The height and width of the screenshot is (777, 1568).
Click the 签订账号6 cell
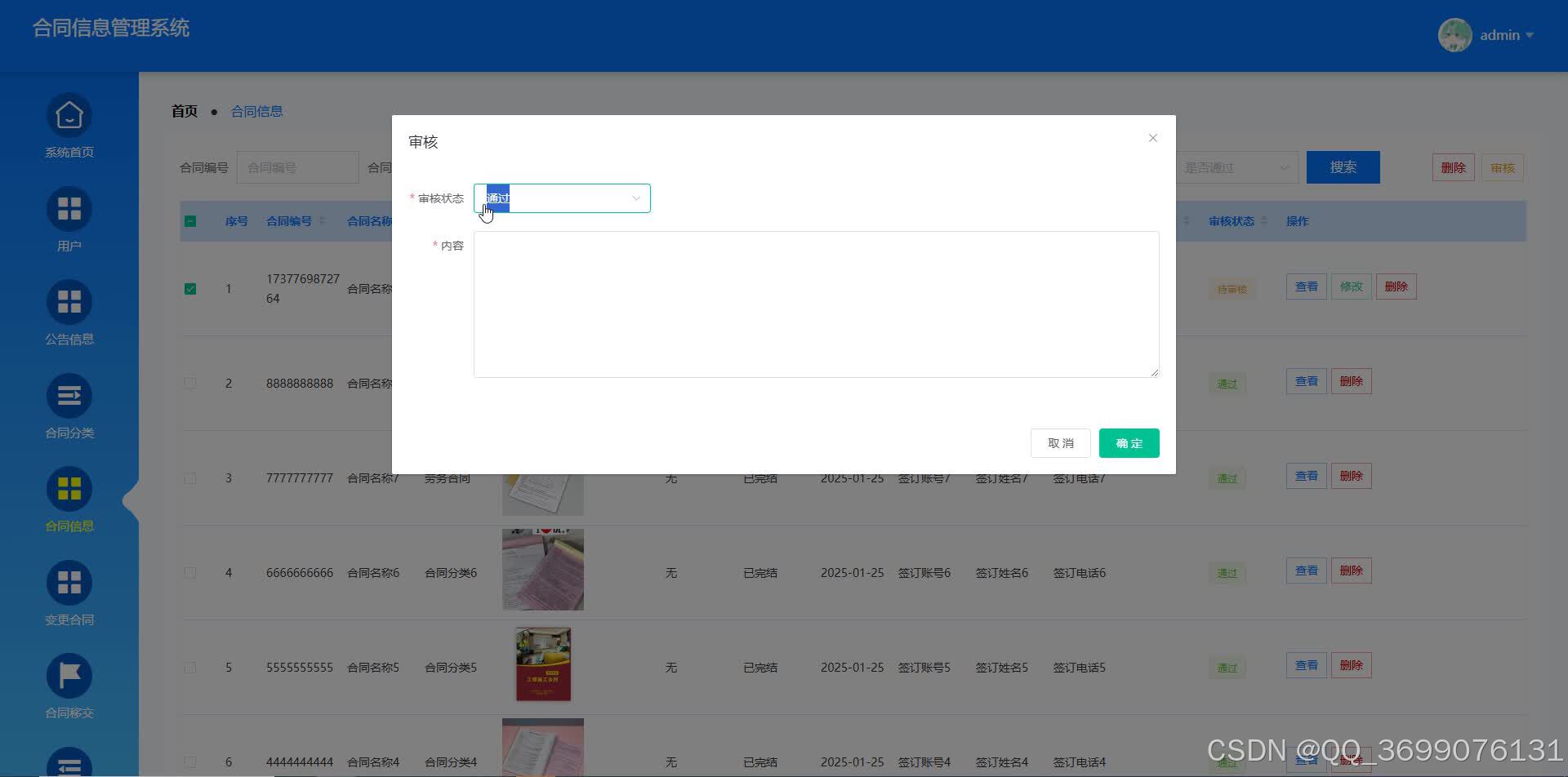tap(924, 573)
